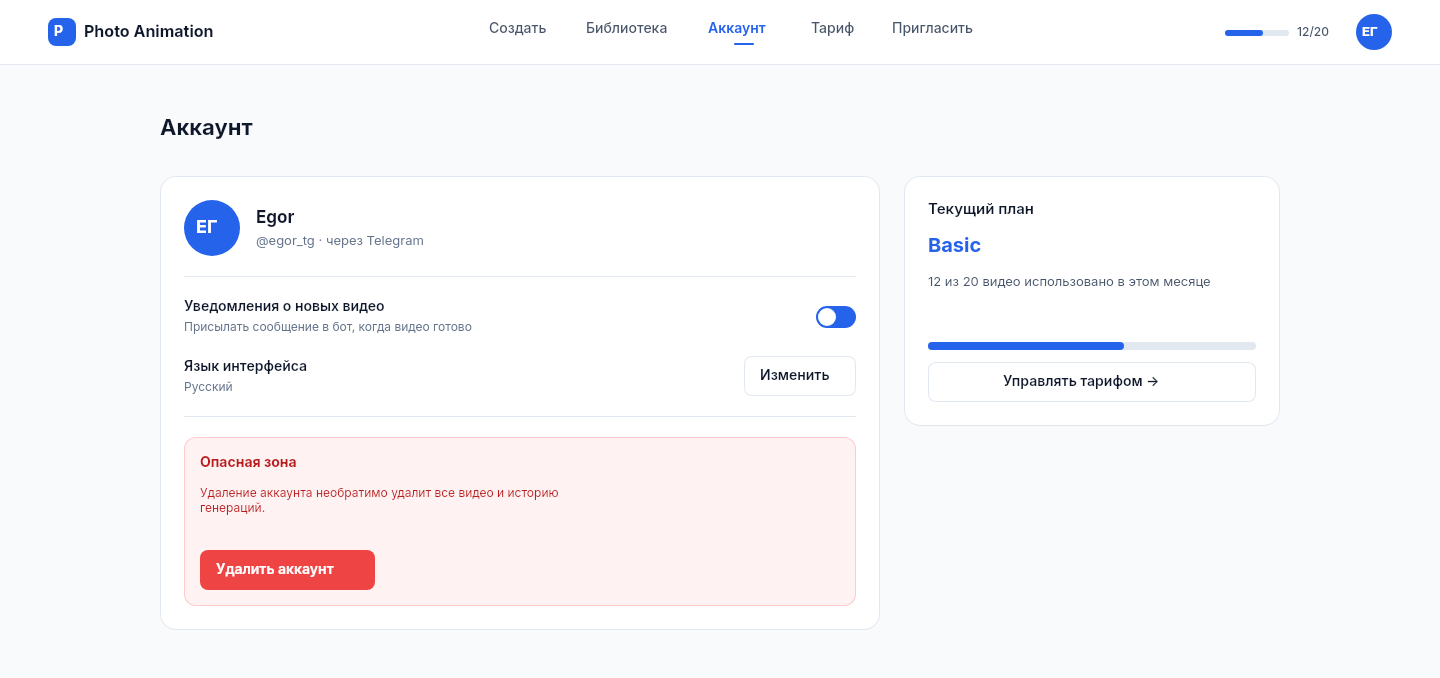Go to the Библиотека tab

626,28
